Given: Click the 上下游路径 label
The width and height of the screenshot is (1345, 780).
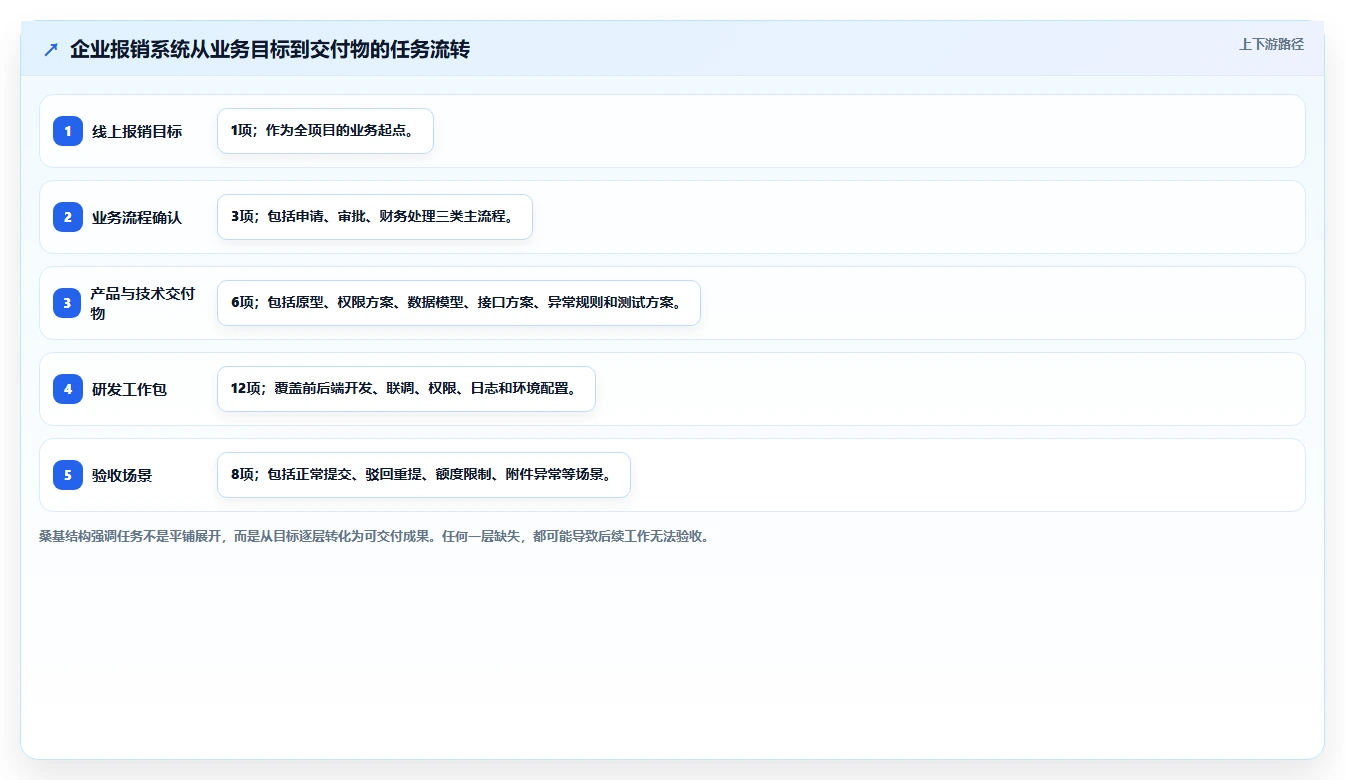Looking at the screenshot, I should 1271,44.
